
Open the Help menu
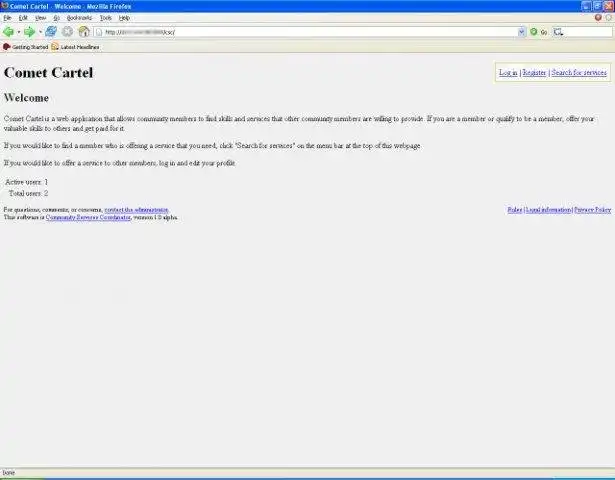[x=124, y=18]
